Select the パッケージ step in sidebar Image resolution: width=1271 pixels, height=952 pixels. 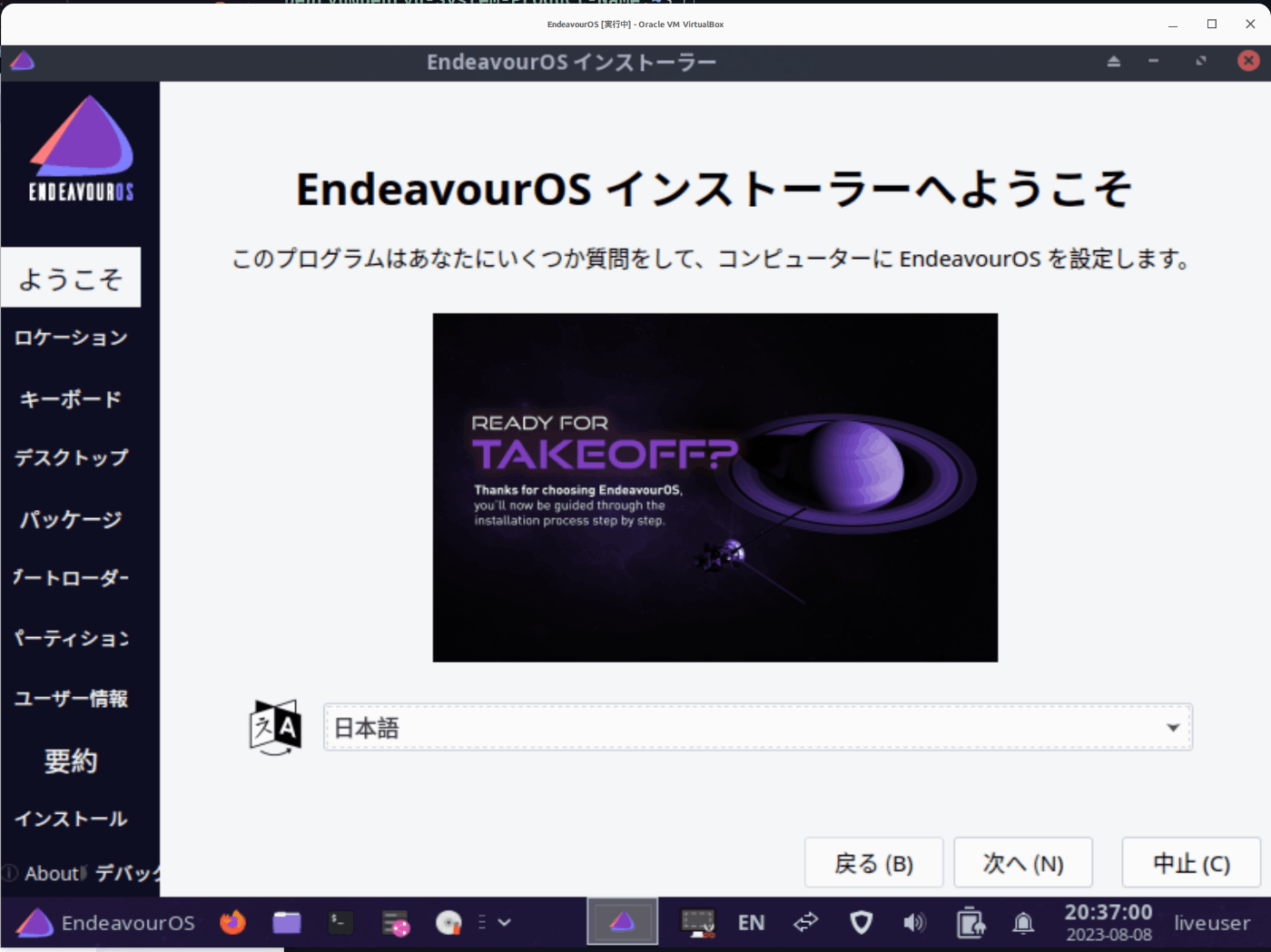click(x=71, y=519)
